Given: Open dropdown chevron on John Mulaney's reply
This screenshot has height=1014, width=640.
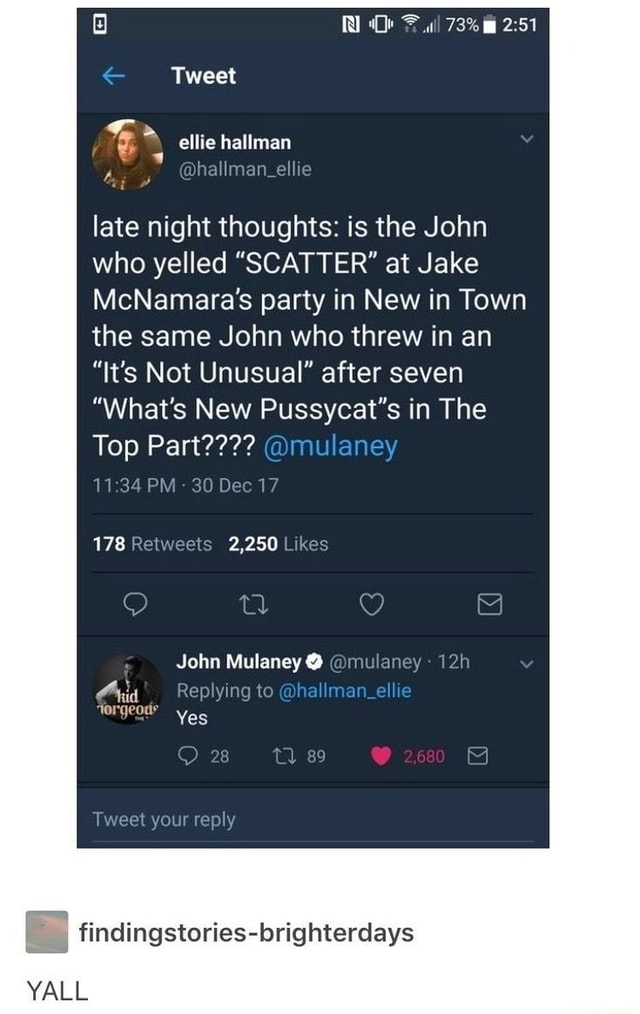Looking at the screenshot, I should 528,663.
